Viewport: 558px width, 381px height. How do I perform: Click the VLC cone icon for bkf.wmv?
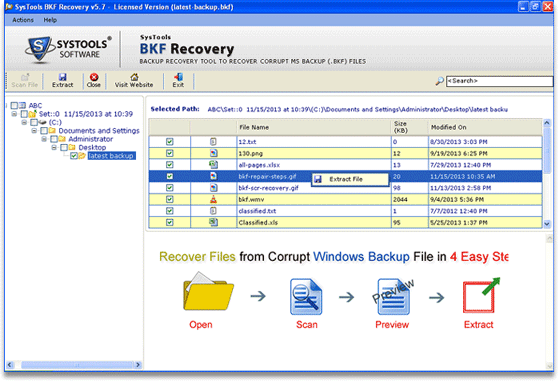213,199
